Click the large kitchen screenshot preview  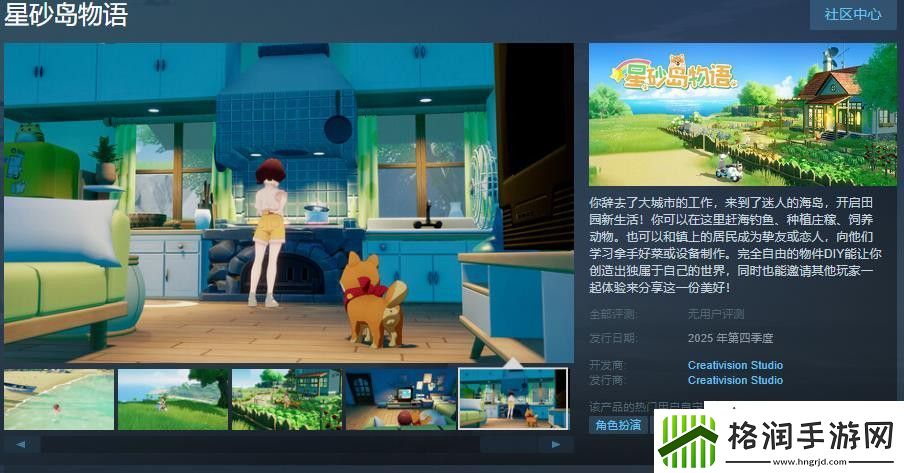[289, 203]
